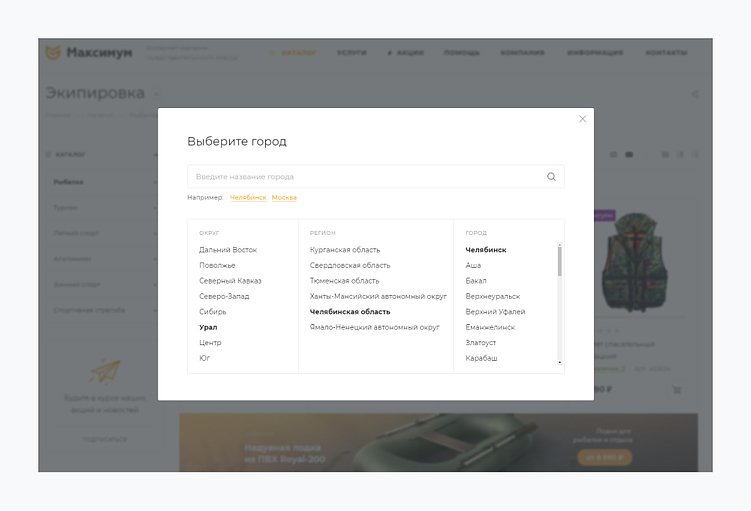Screen dimensions: 751x511
Task: Click scrollbar down arrow in city list
Action: (559, 363)
